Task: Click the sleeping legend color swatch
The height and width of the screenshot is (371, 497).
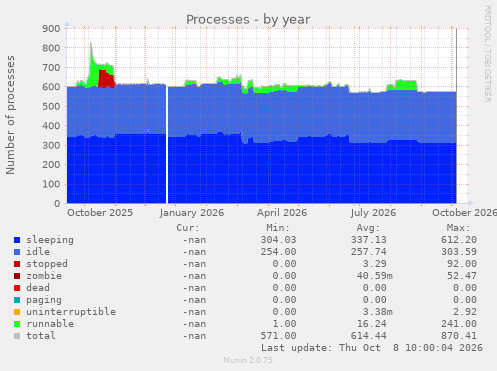Action: click(17, 240)
